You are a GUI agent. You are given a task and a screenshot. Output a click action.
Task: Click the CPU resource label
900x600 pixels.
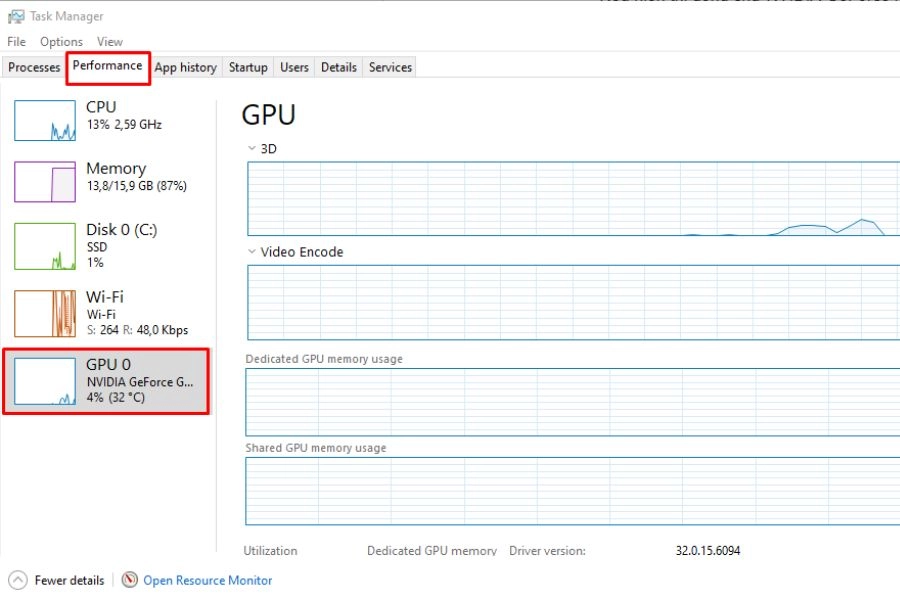click(101, 107)
